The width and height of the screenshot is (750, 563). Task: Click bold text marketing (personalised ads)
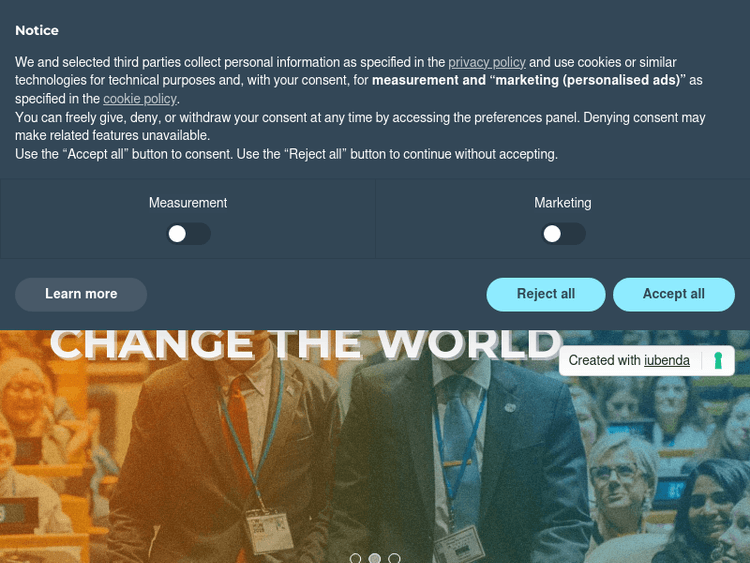tap(588, 80)
